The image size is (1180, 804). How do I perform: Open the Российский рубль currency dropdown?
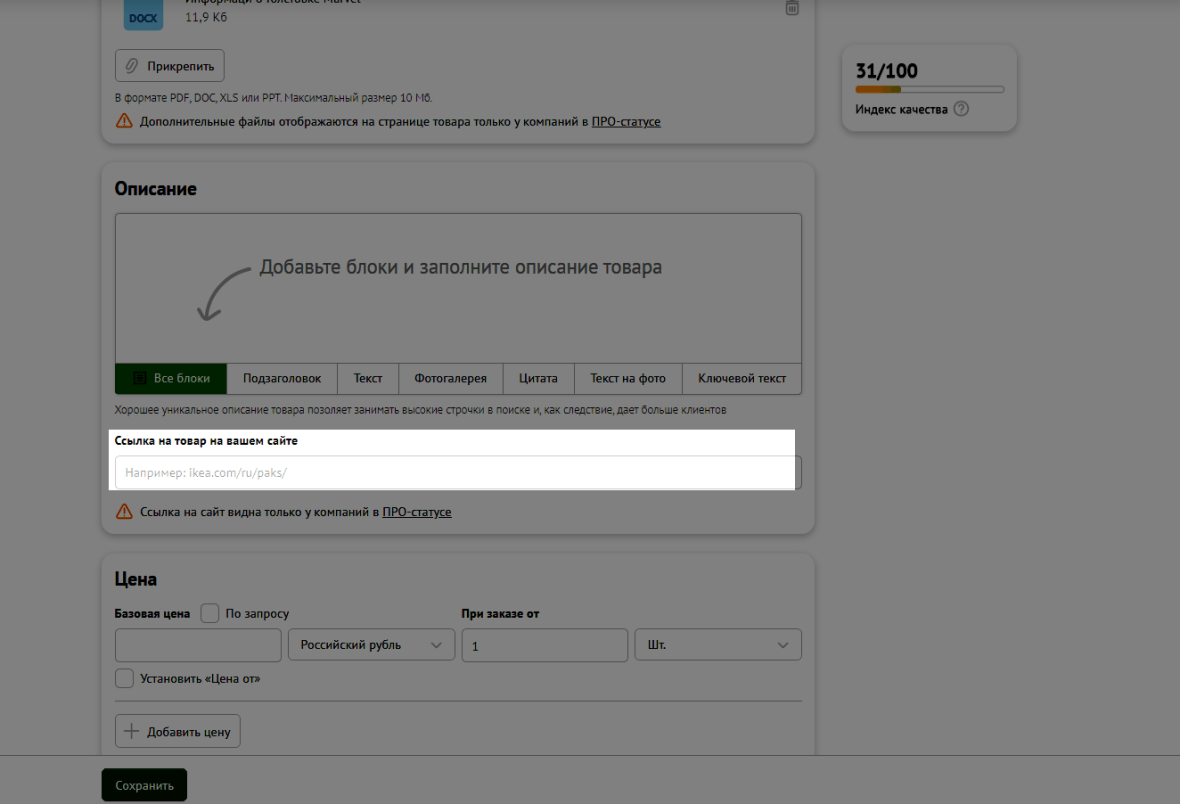coord(371,645)
